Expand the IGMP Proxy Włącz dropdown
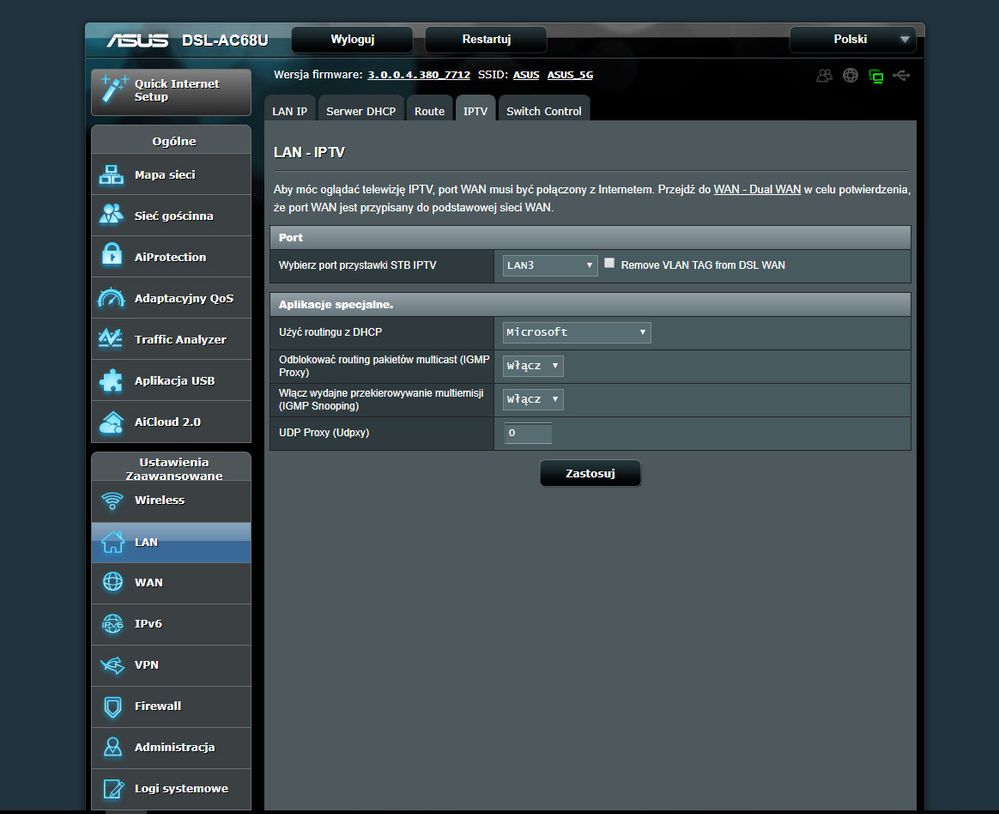This screenshot has height=814, width=999. 533,366
